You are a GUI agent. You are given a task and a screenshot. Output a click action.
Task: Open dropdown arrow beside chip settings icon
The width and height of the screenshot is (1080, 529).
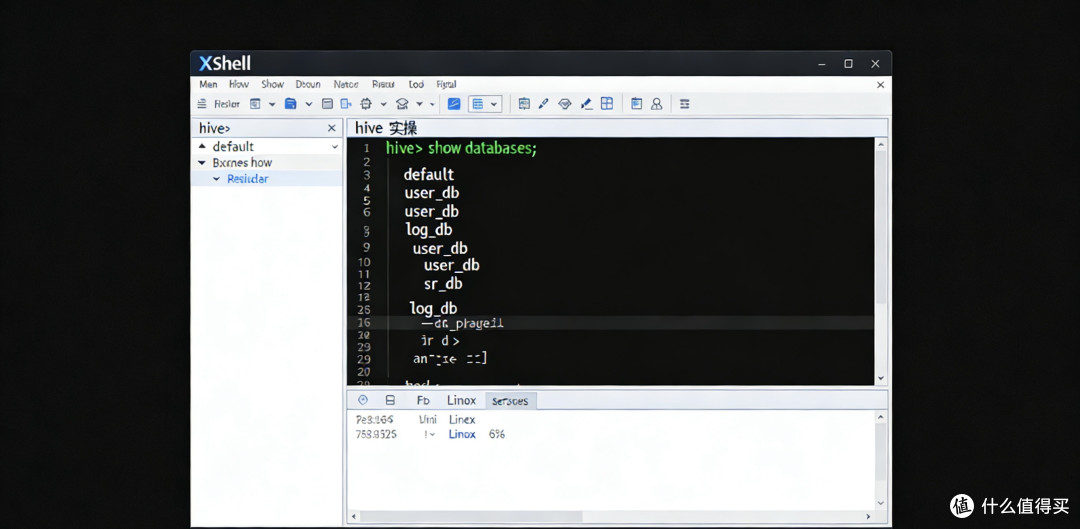(384, 105)
